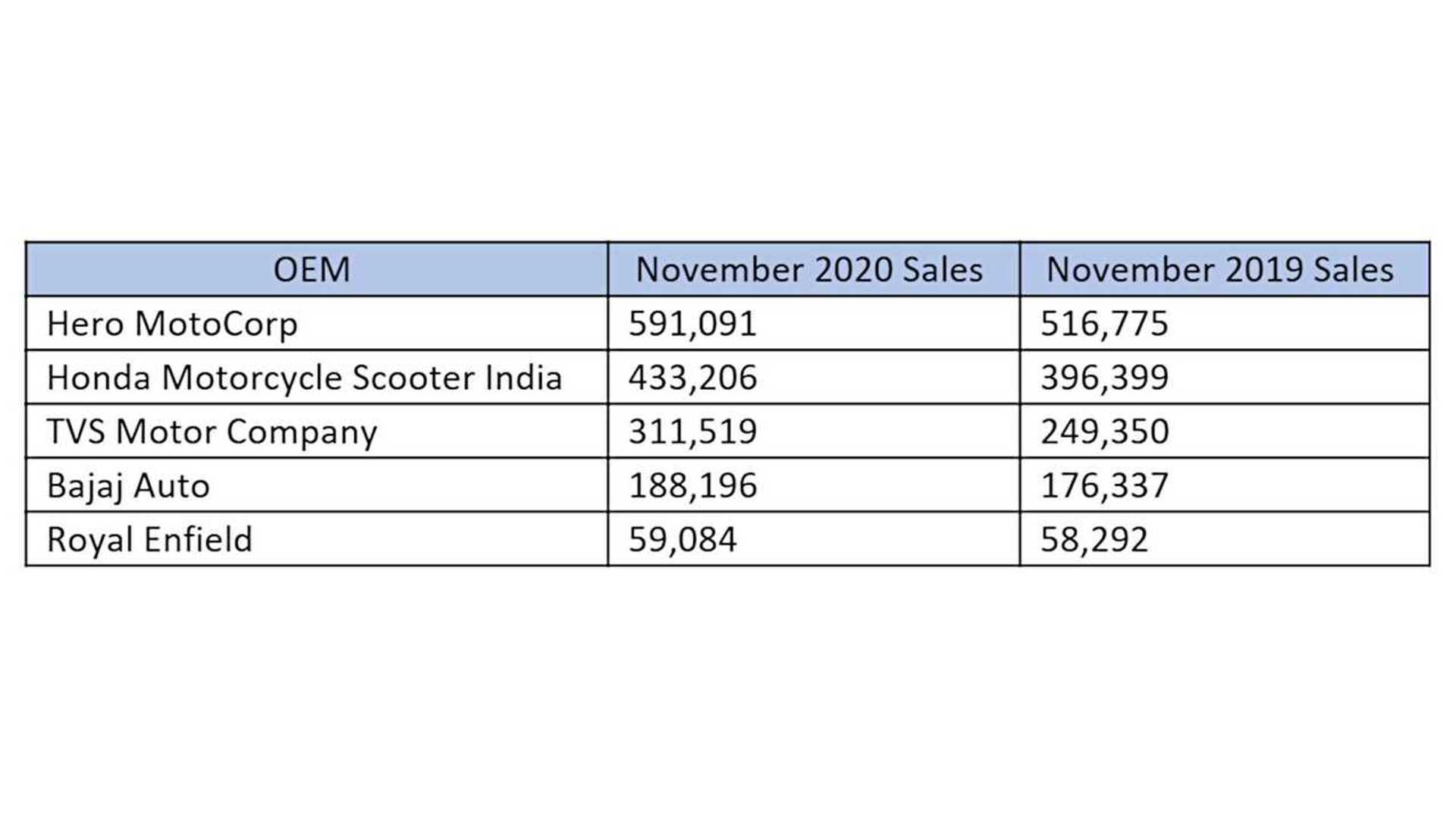The height and width of the screenshot is (819, 1456).
Task: Click the OEM column header
Action: (312, 270)
